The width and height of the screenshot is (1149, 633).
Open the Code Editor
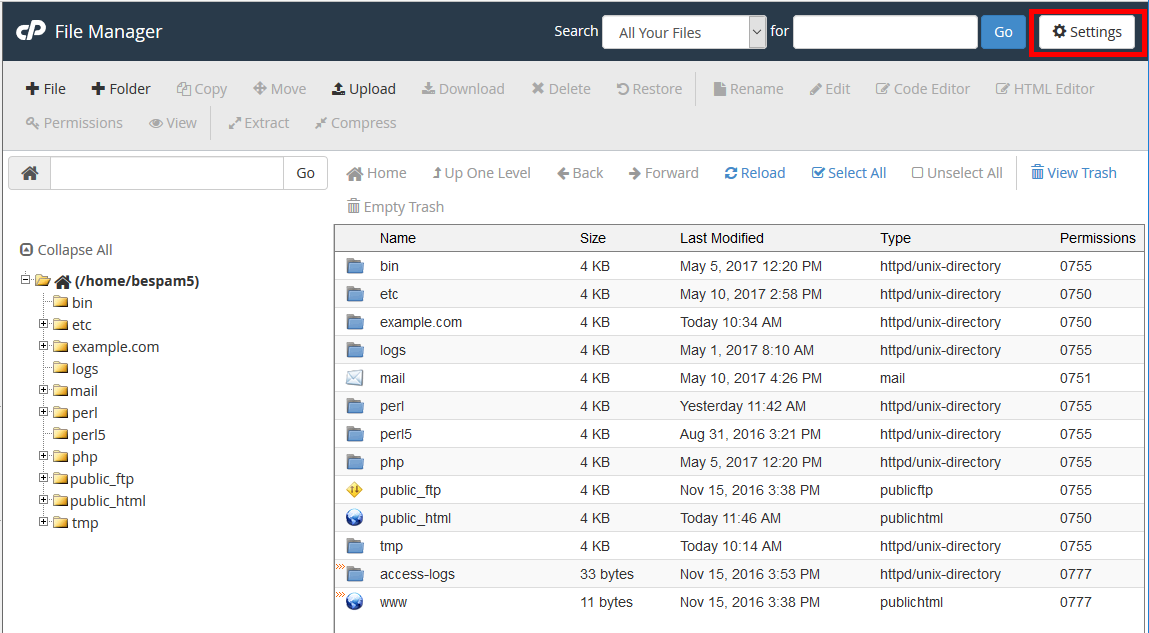tap(923, 89)
